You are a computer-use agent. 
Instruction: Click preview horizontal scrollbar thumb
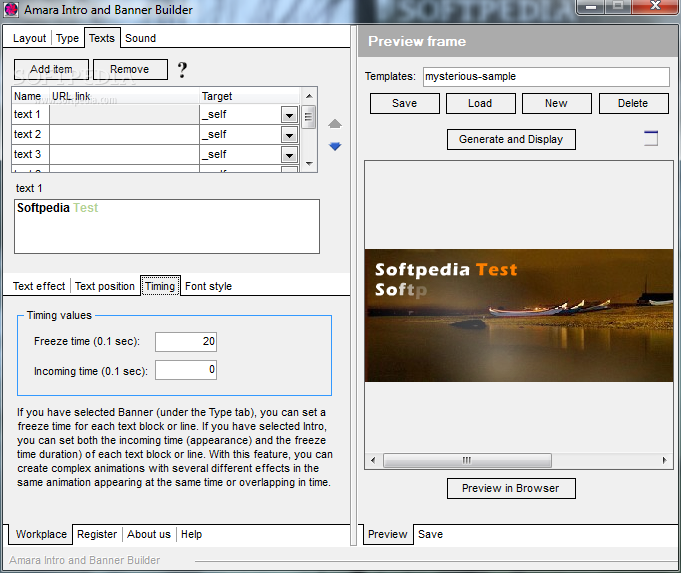pos(467,460)
